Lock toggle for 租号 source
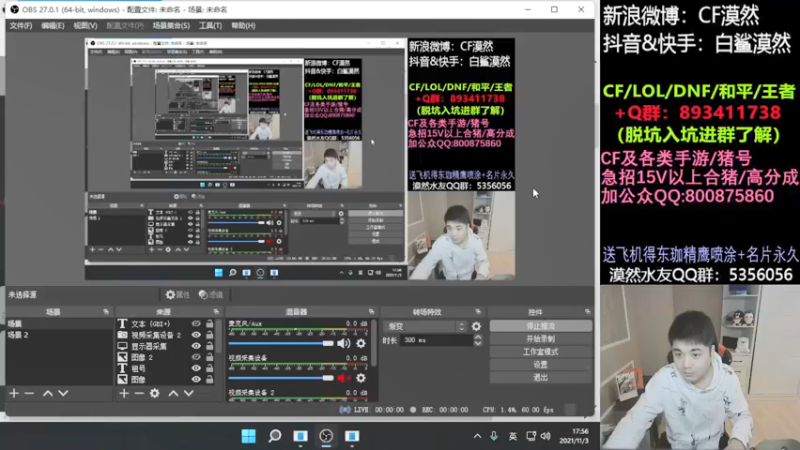The width and height of the screenshot is (800, 450). click(x=210, y=368)
